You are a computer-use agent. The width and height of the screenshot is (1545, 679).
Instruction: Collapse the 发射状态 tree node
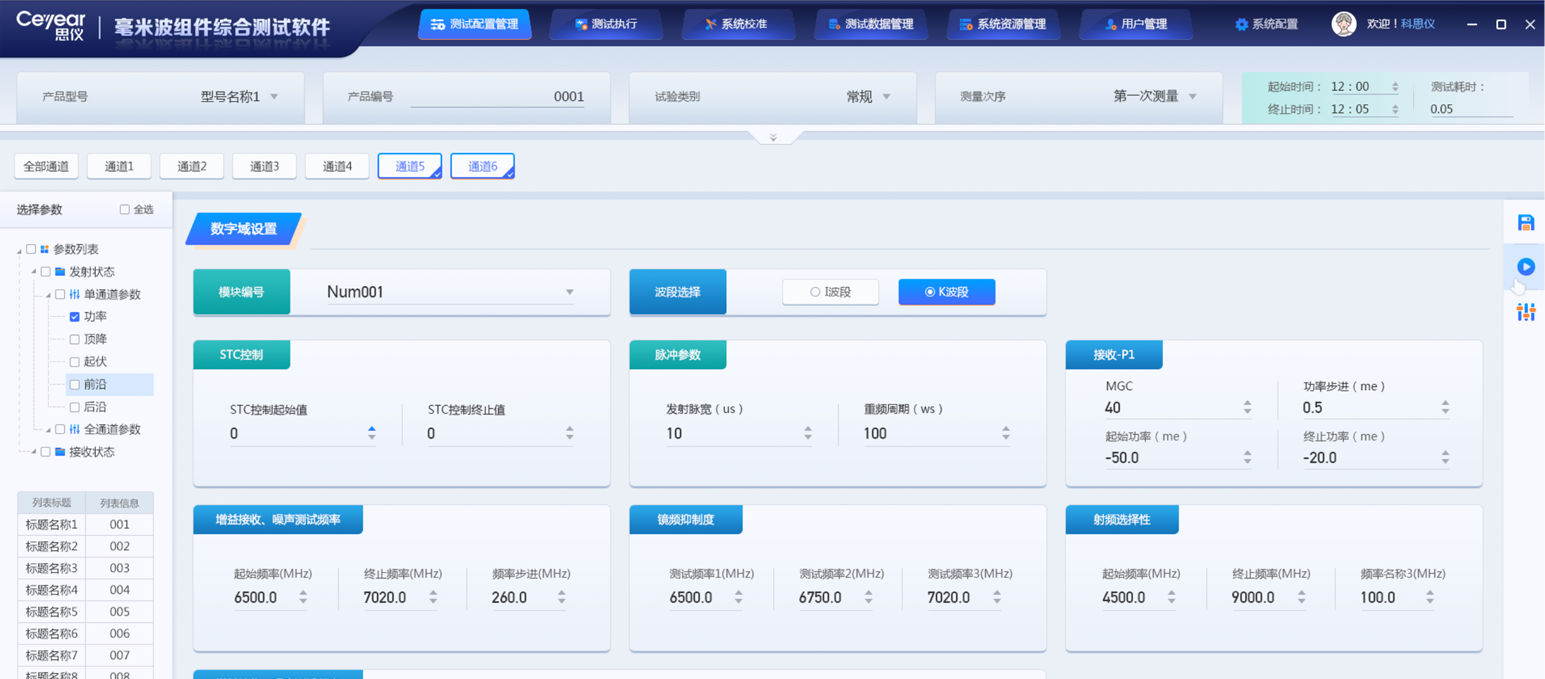[x=34, y=271]
